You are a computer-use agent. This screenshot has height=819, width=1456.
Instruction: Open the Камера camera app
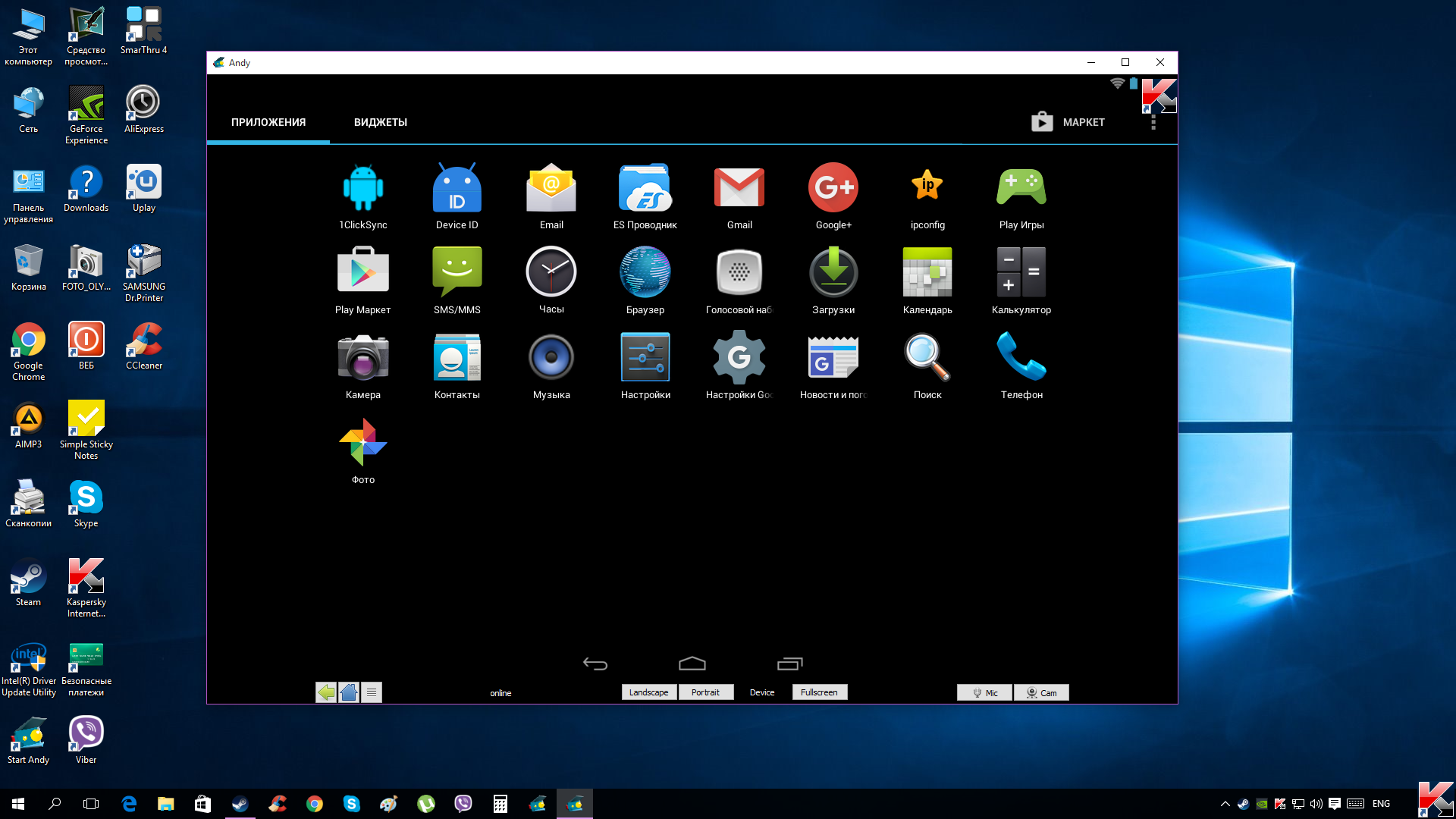point(362,356)
